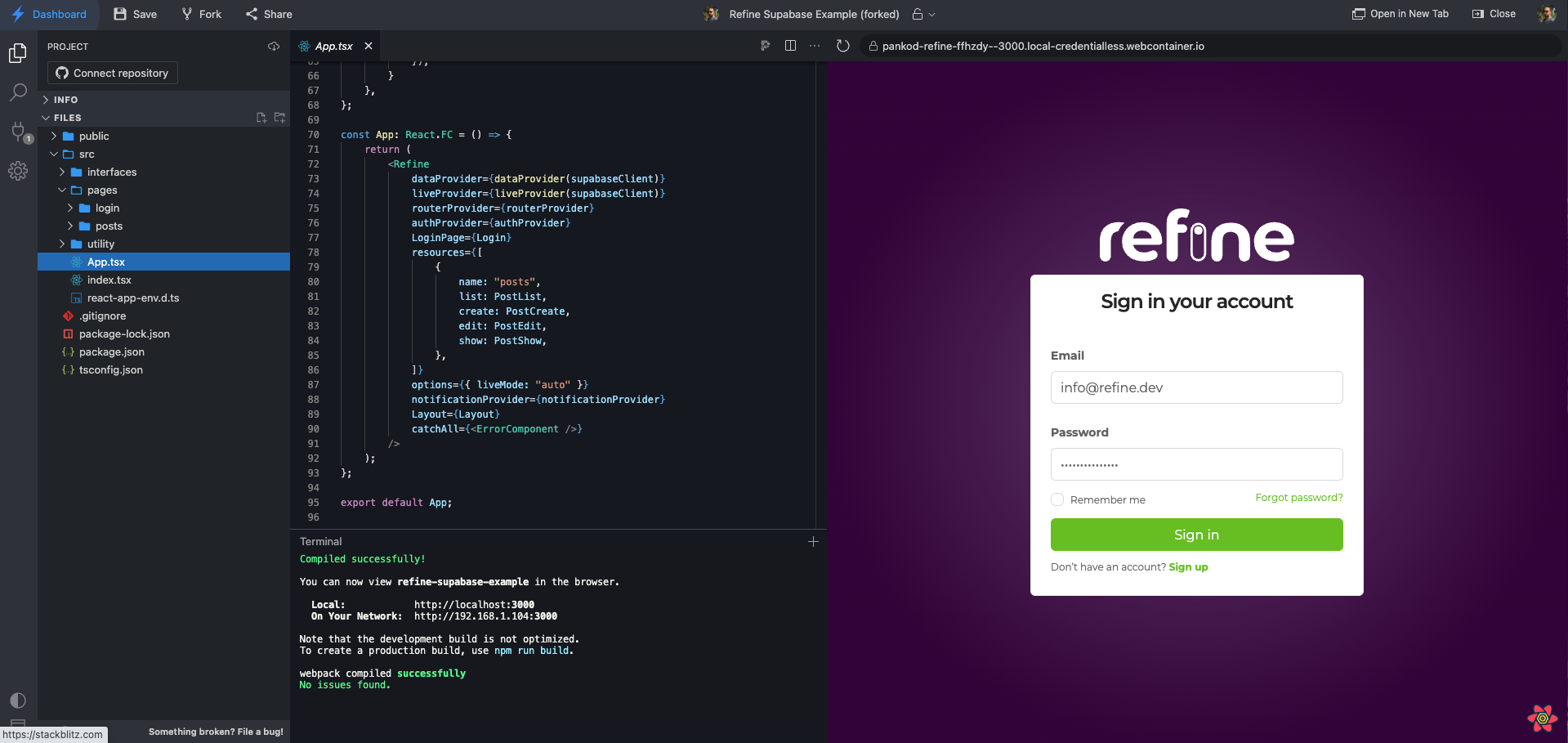
Task: Close the App.tsx tab
Action: pyautogui.click(x=369, y=47)
